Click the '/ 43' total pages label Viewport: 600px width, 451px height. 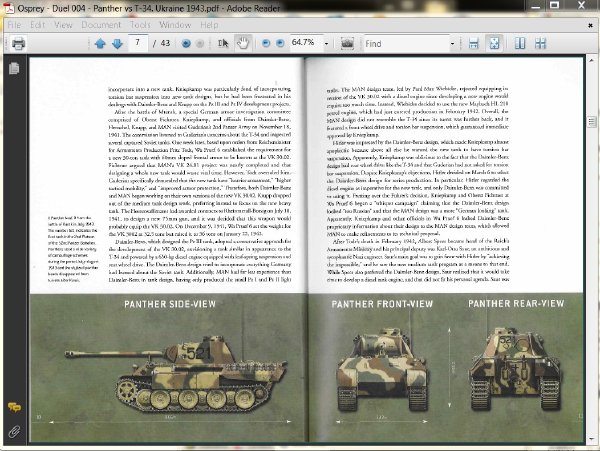tap(161, 43)
